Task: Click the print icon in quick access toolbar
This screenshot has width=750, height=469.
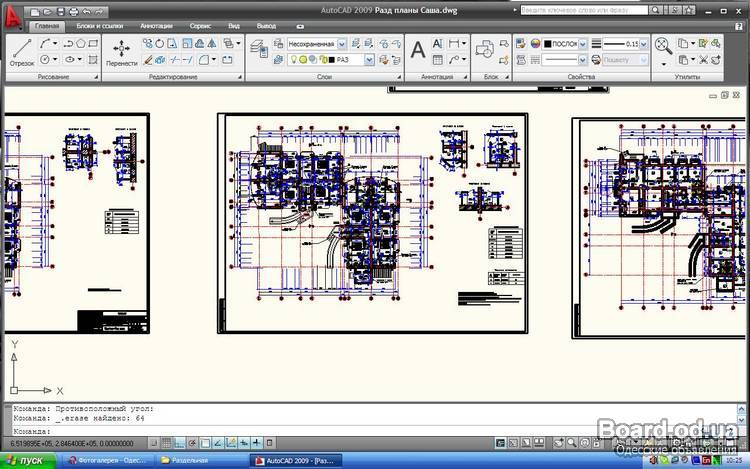Action: pos(72,8)
